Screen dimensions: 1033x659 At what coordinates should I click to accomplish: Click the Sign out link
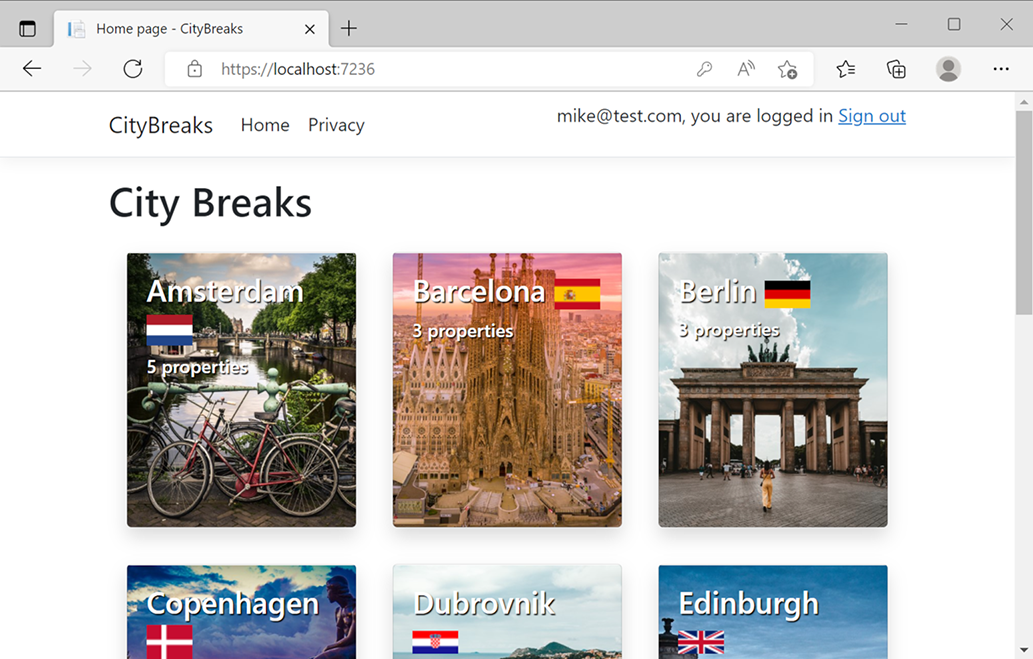point(872,116)
